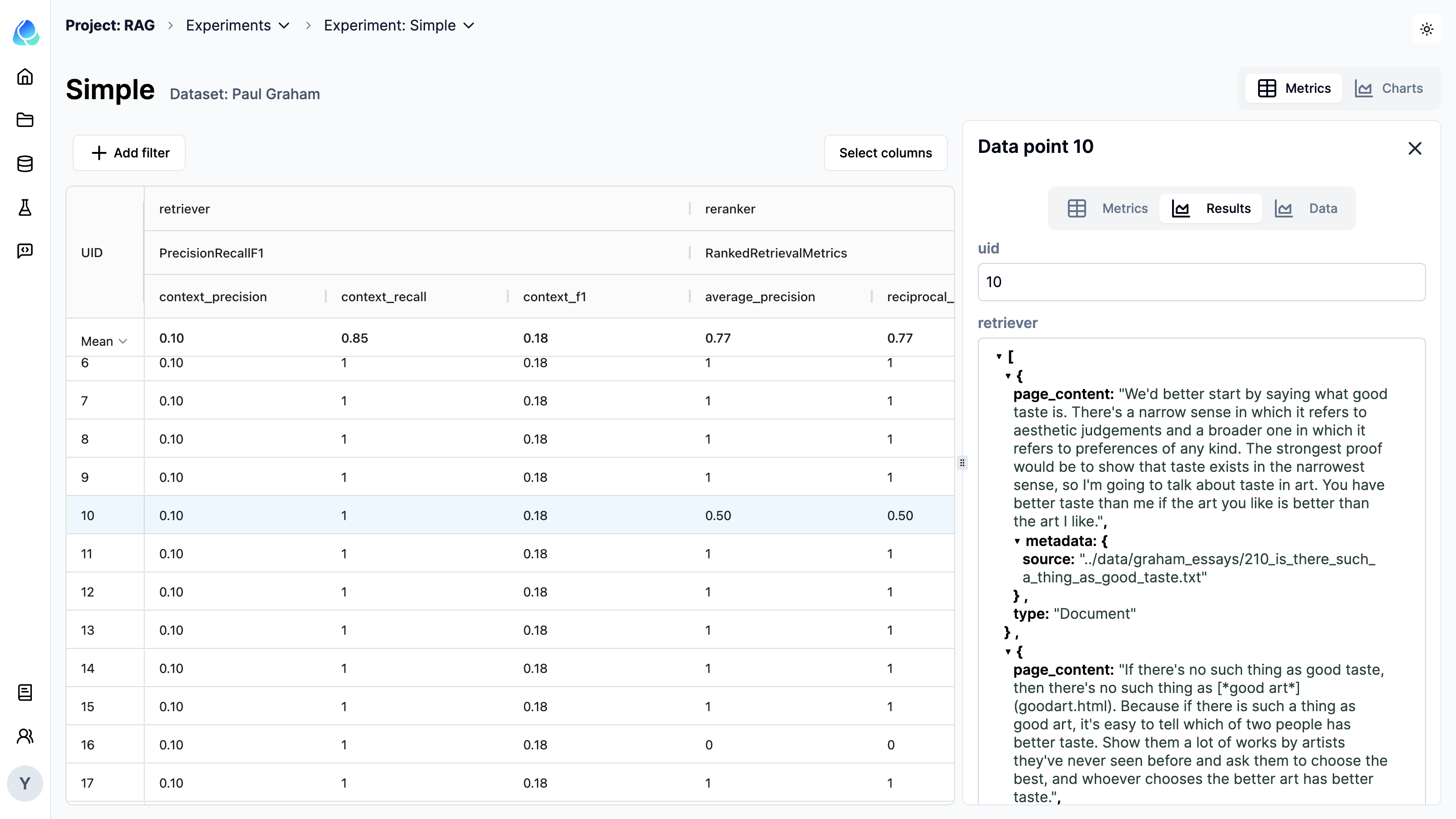Screen dimensions: 1456x819
Task: Click the flask/experiments sidebar icon
Action: pyautogui.click(x=27, y=208)
